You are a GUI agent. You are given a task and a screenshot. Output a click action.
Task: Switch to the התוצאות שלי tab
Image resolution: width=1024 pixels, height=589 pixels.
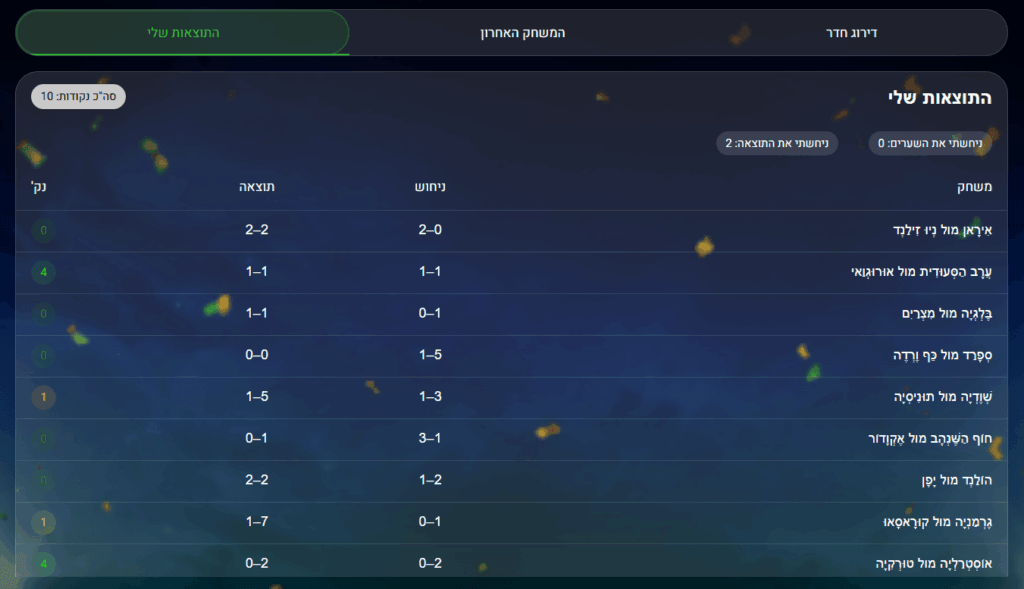pos(182,33)
